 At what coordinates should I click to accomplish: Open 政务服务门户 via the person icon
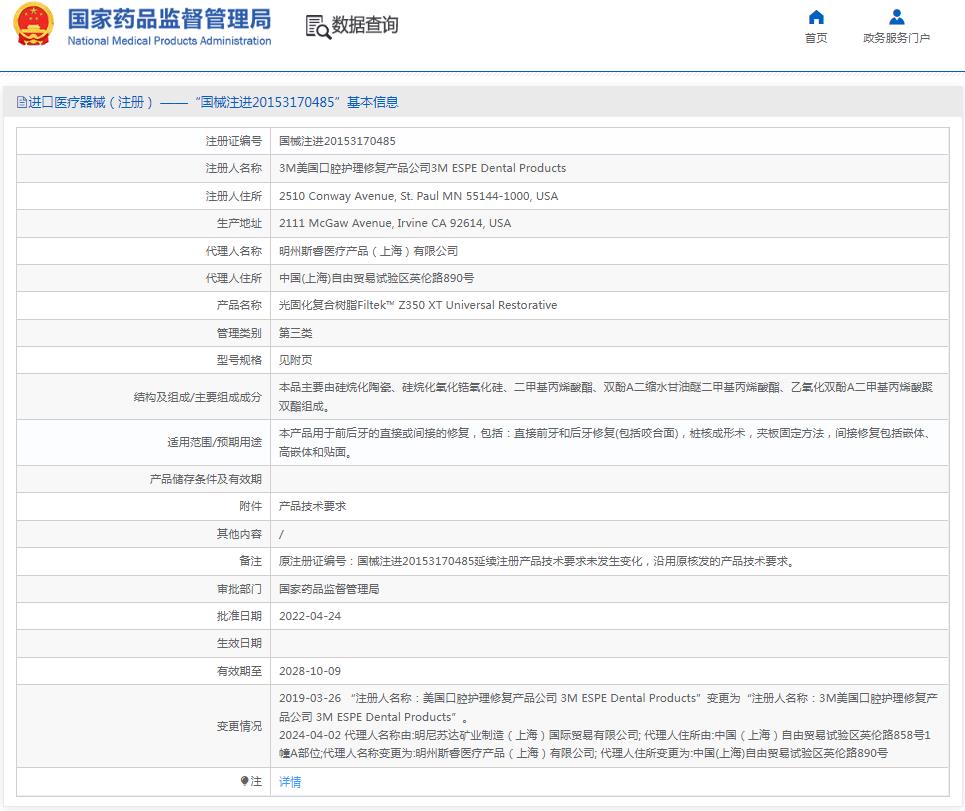[897, 17]
